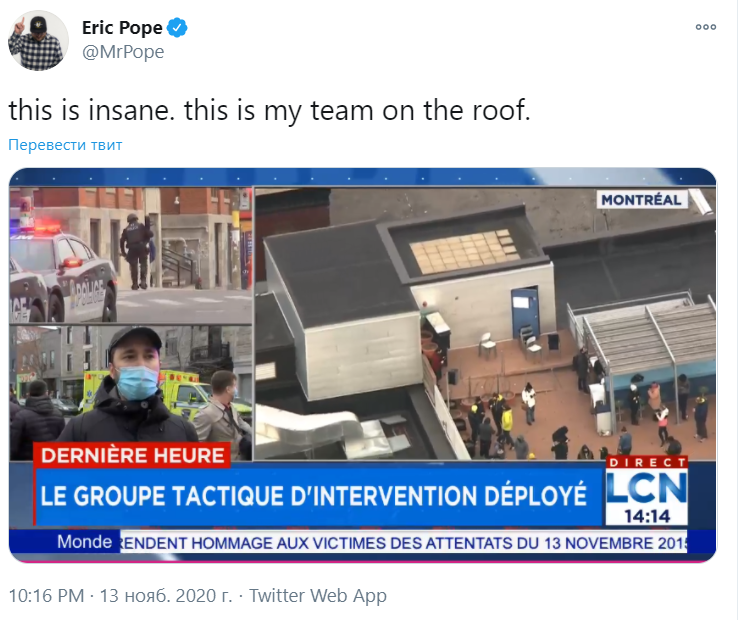This screenshot has height=620, width=740.
Task: Click the tweet text 'this is insane'
Action: (89, 110)
